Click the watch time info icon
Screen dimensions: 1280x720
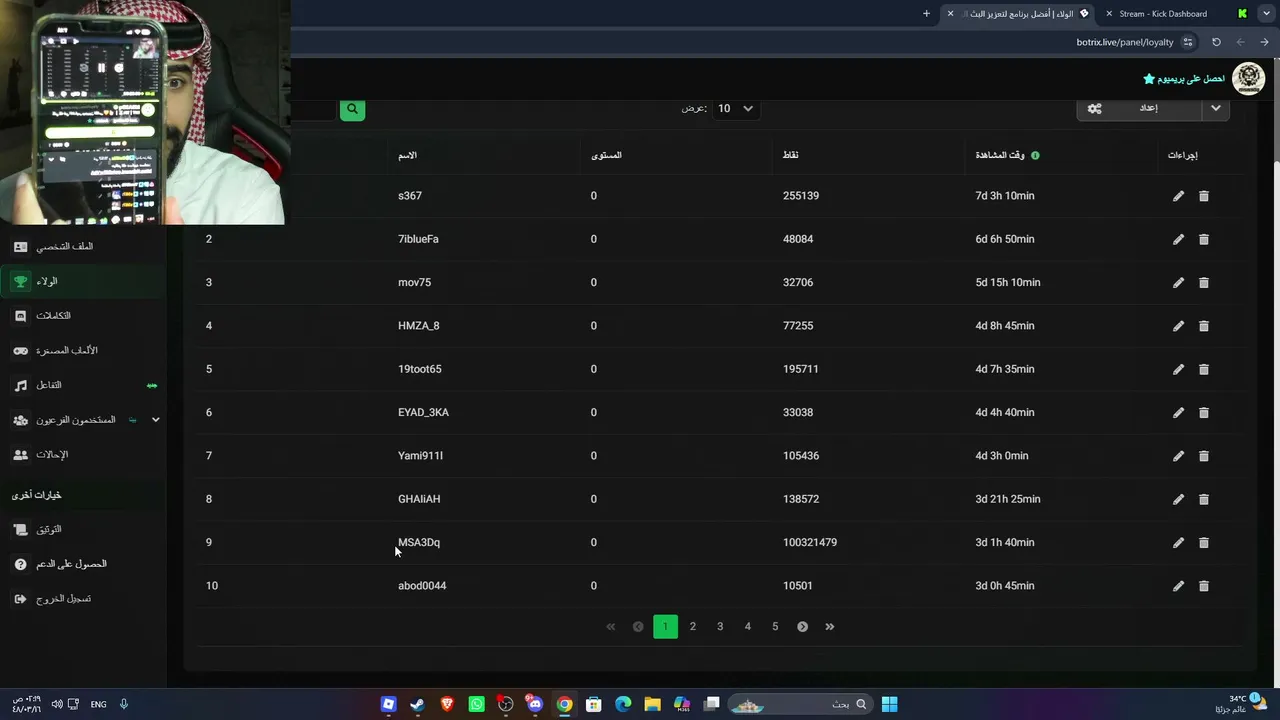click(x=1035, y=156)
